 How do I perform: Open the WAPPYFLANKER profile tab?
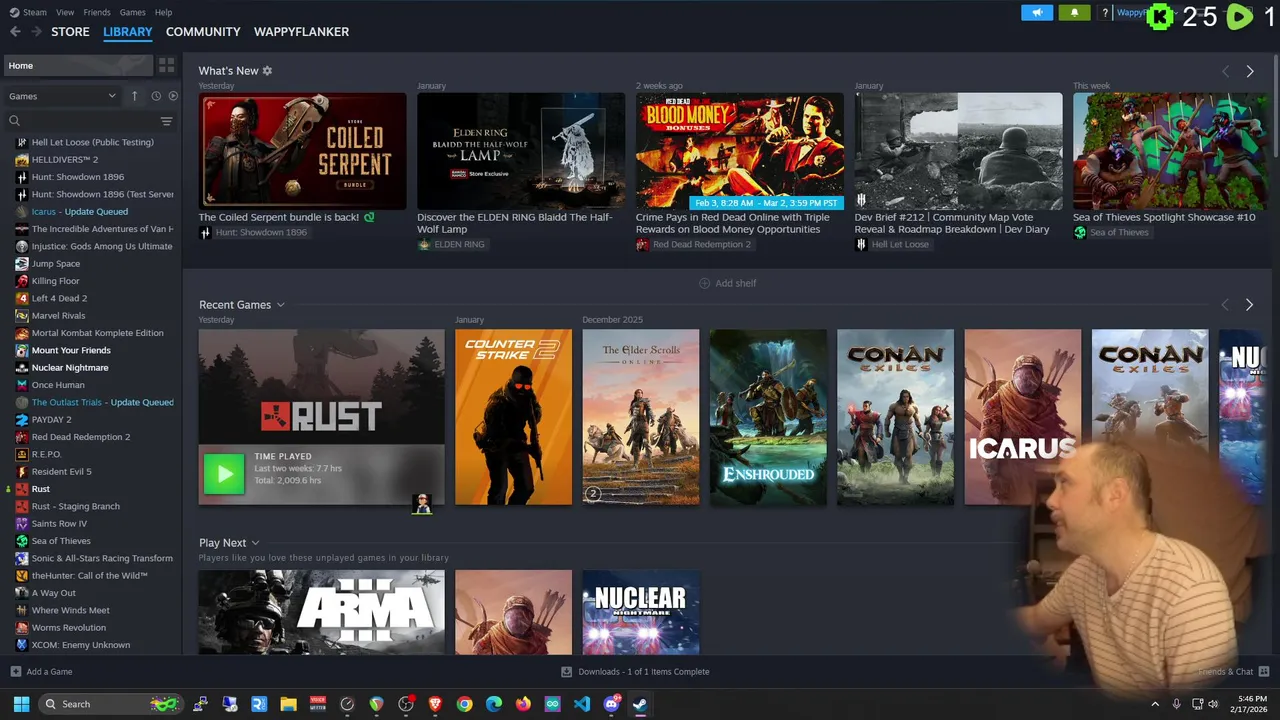coord(301,32)
